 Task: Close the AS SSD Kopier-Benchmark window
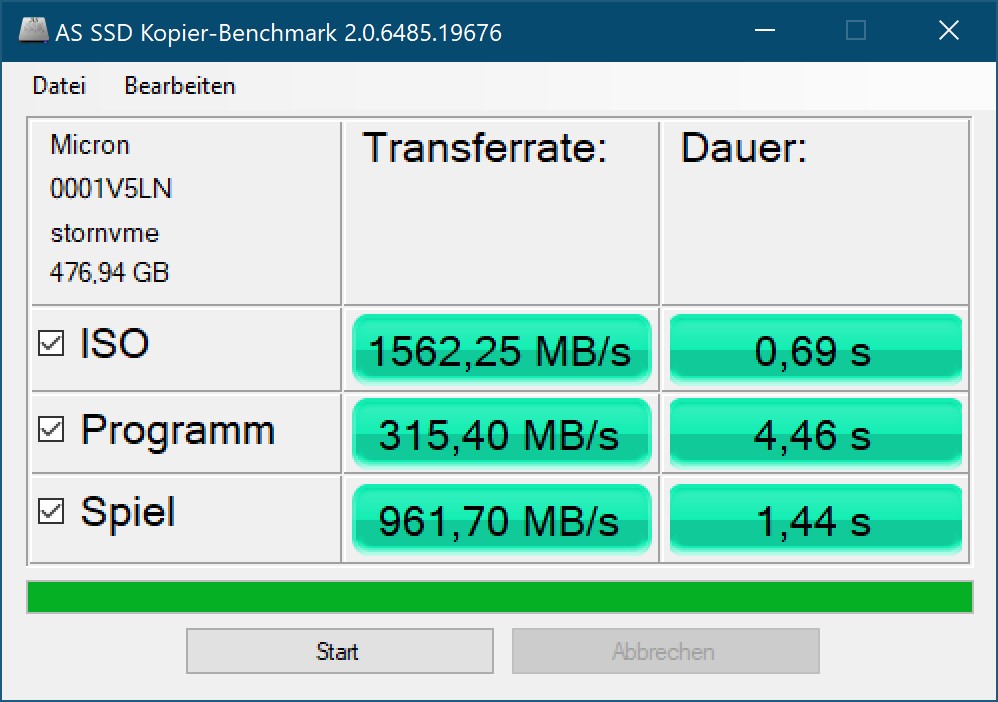(x=948, y=31)
